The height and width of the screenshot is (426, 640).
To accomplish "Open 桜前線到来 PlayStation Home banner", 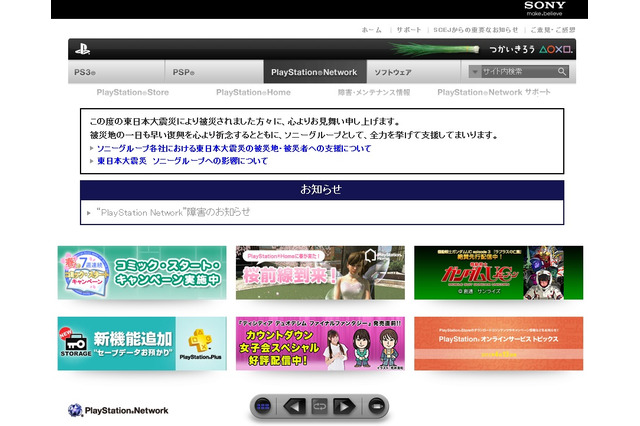I will coord(320,273).
